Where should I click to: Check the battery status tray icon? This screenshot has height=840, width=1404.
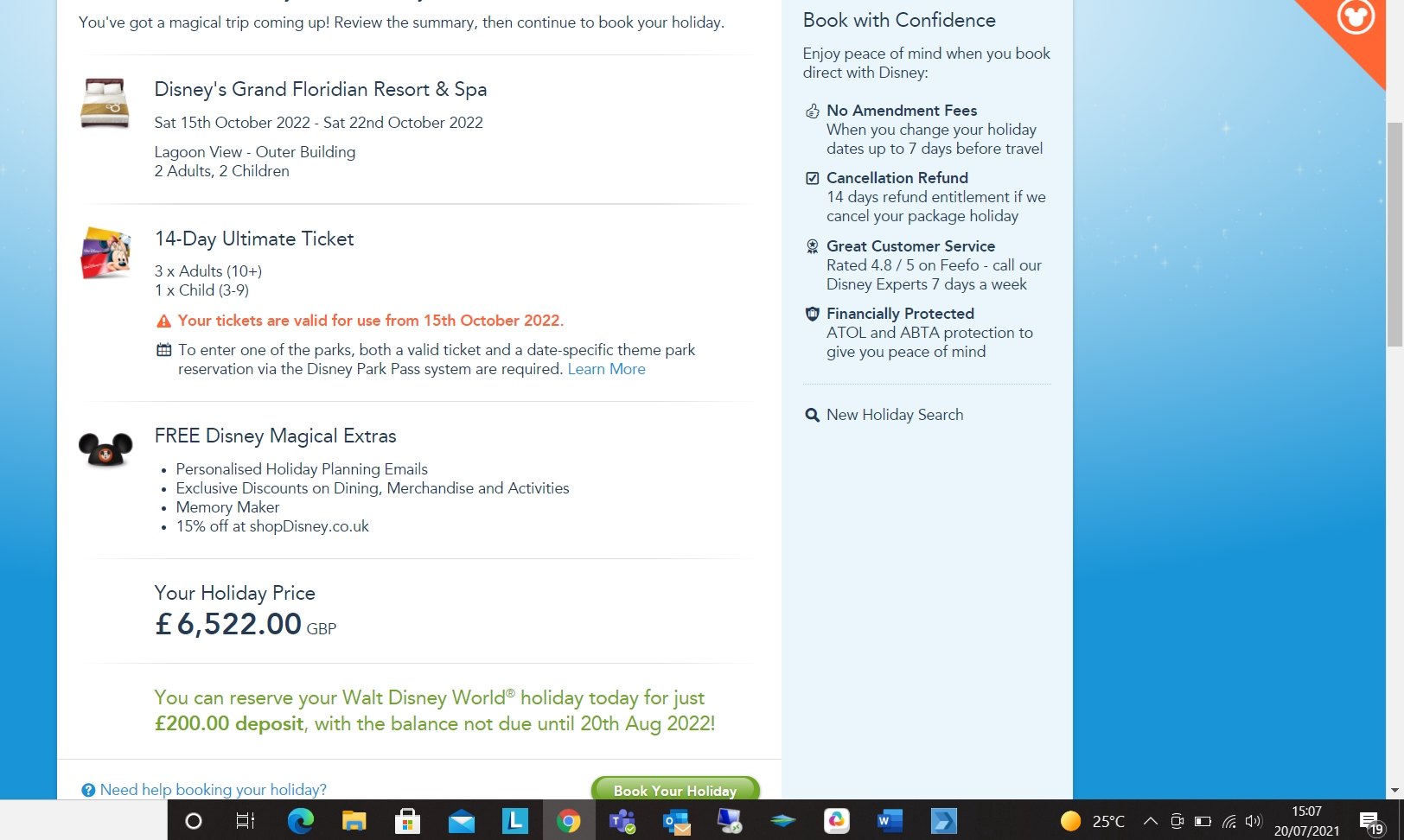(x=1203, y=821)
